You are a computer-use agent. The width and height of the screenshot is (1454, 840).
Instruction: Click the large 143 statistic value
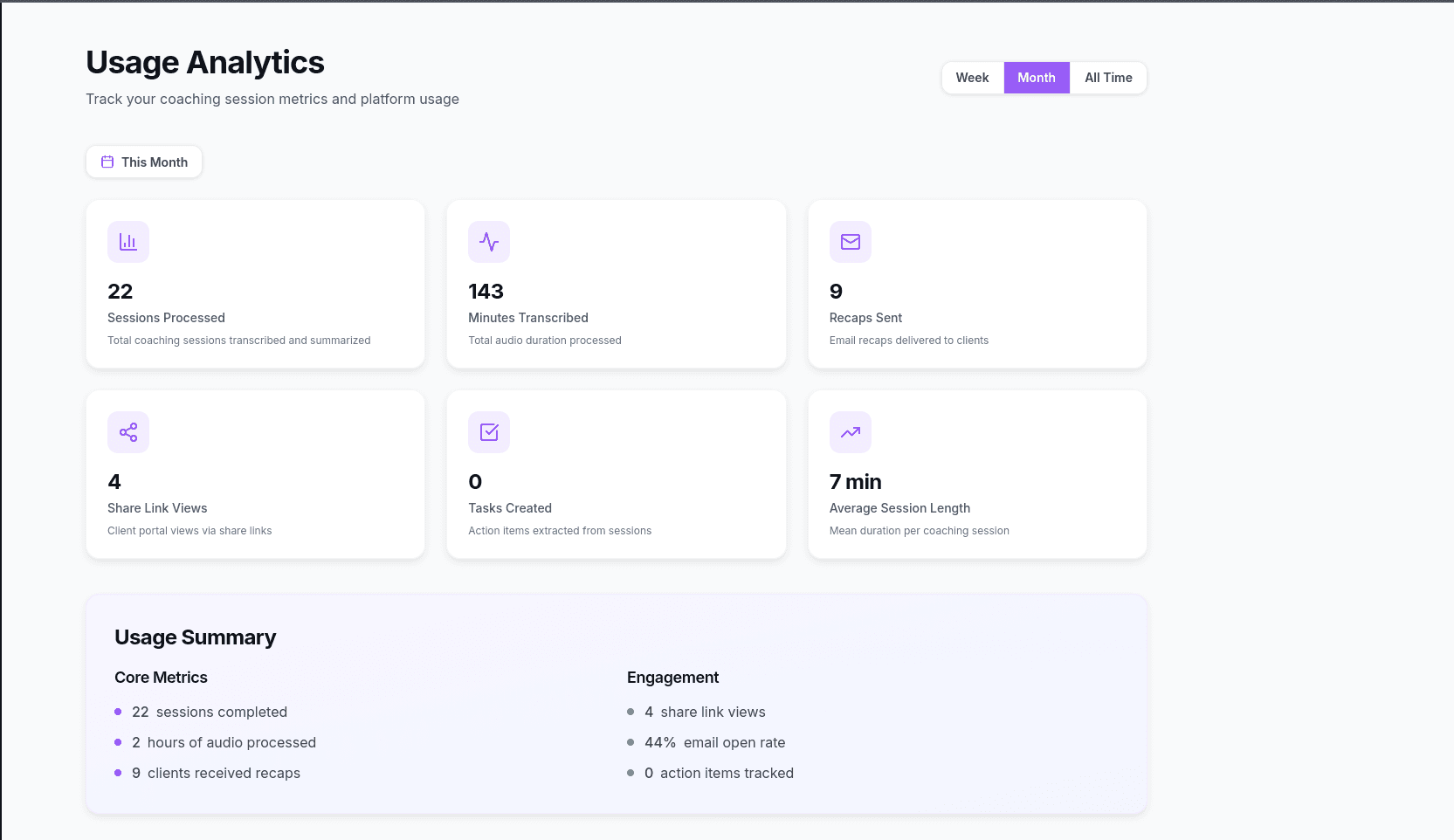(x=486, y=291)
